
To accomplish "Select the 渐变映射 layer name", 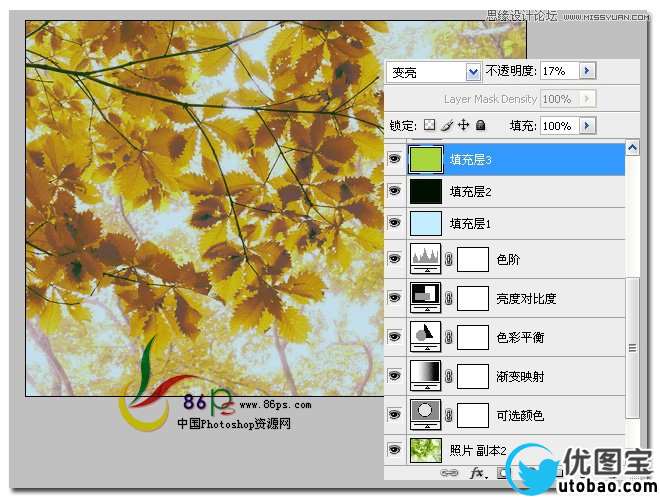I will [520, 376].
